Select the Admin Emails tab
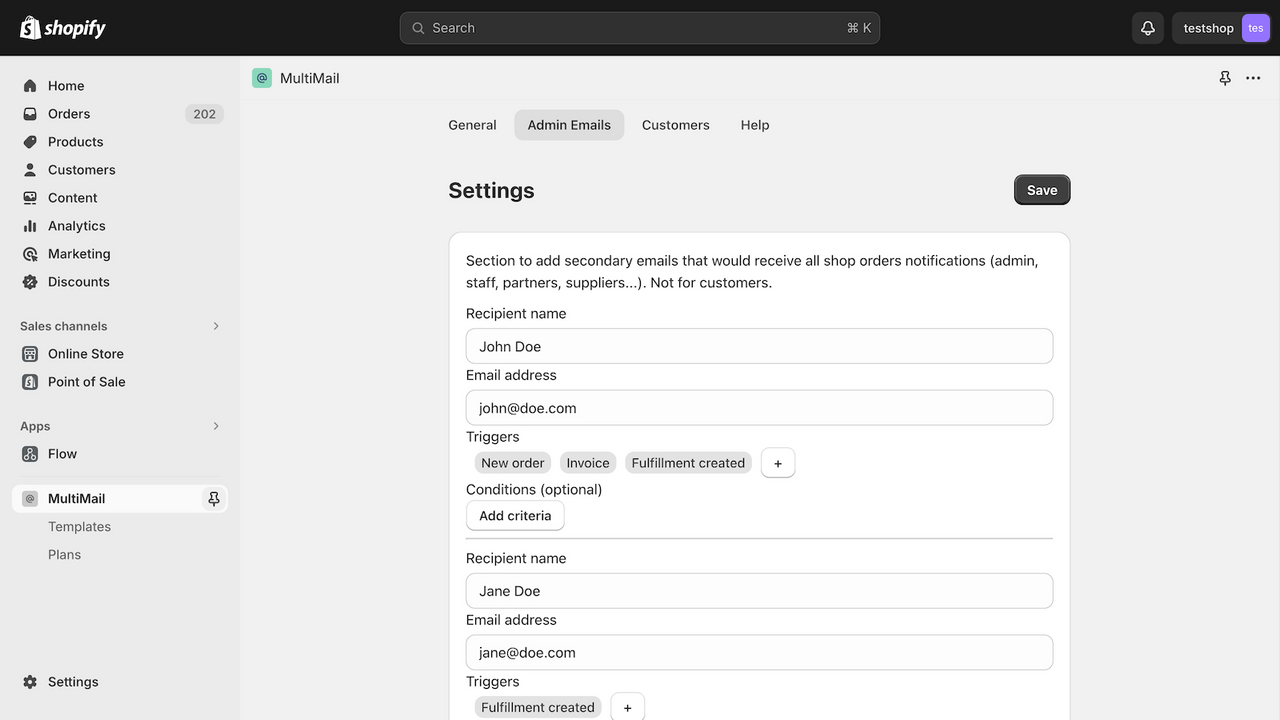The width and height of the screenshot is (1280, 720). [569, 125]
